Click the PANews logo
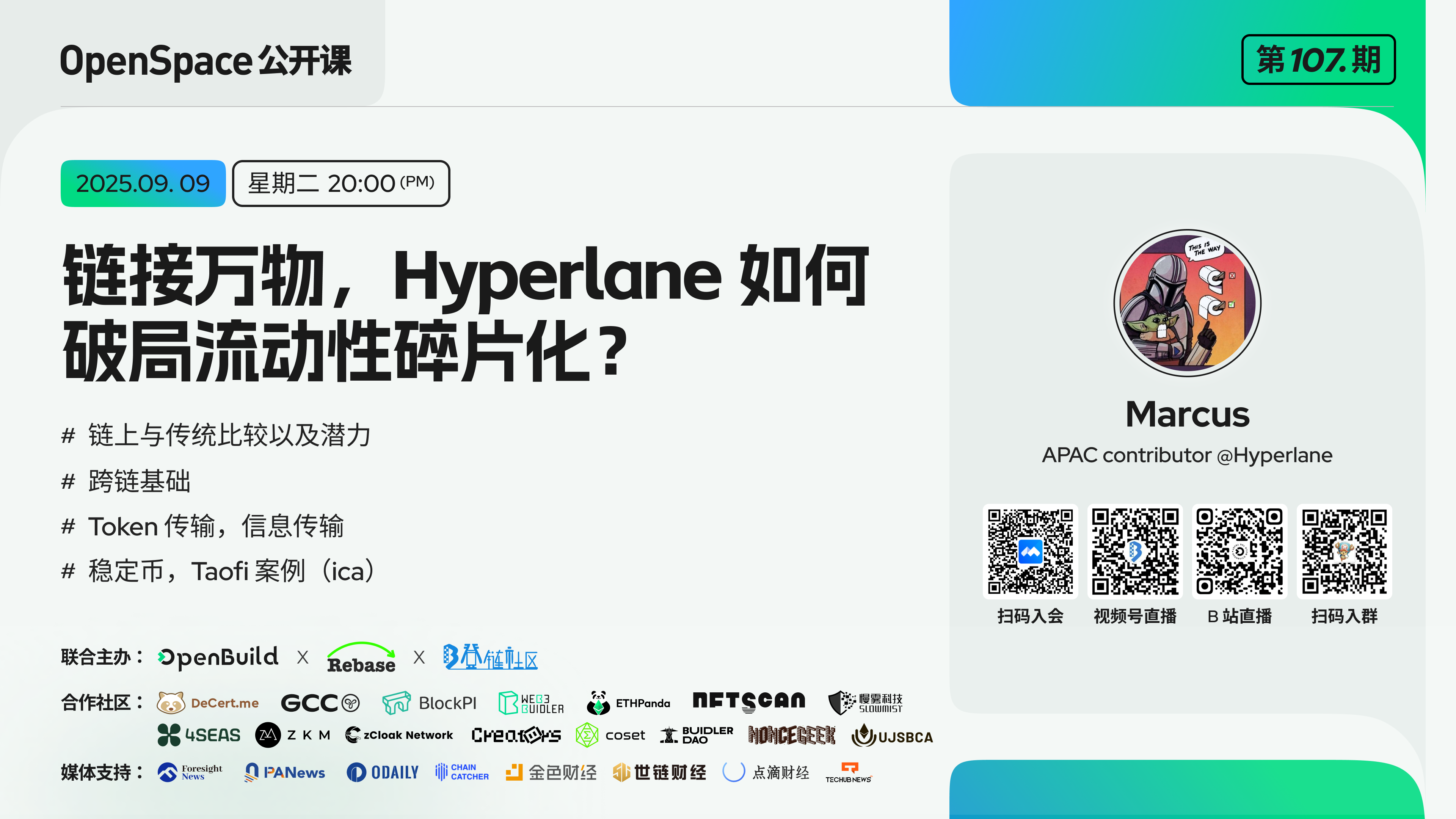Image resolution: width=1456 pixels, height=819 pixels. (x=284, y=772)
